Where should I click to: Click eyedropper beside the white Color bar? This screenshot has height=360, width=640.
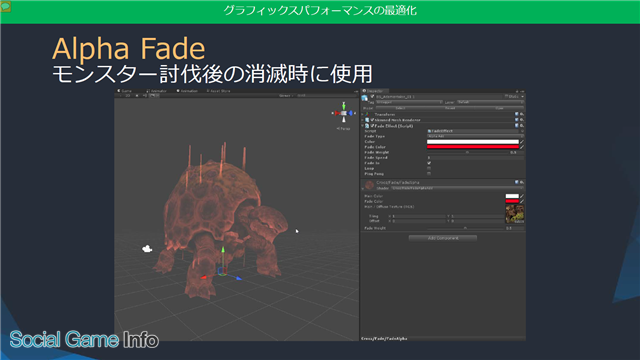[522, 142]
